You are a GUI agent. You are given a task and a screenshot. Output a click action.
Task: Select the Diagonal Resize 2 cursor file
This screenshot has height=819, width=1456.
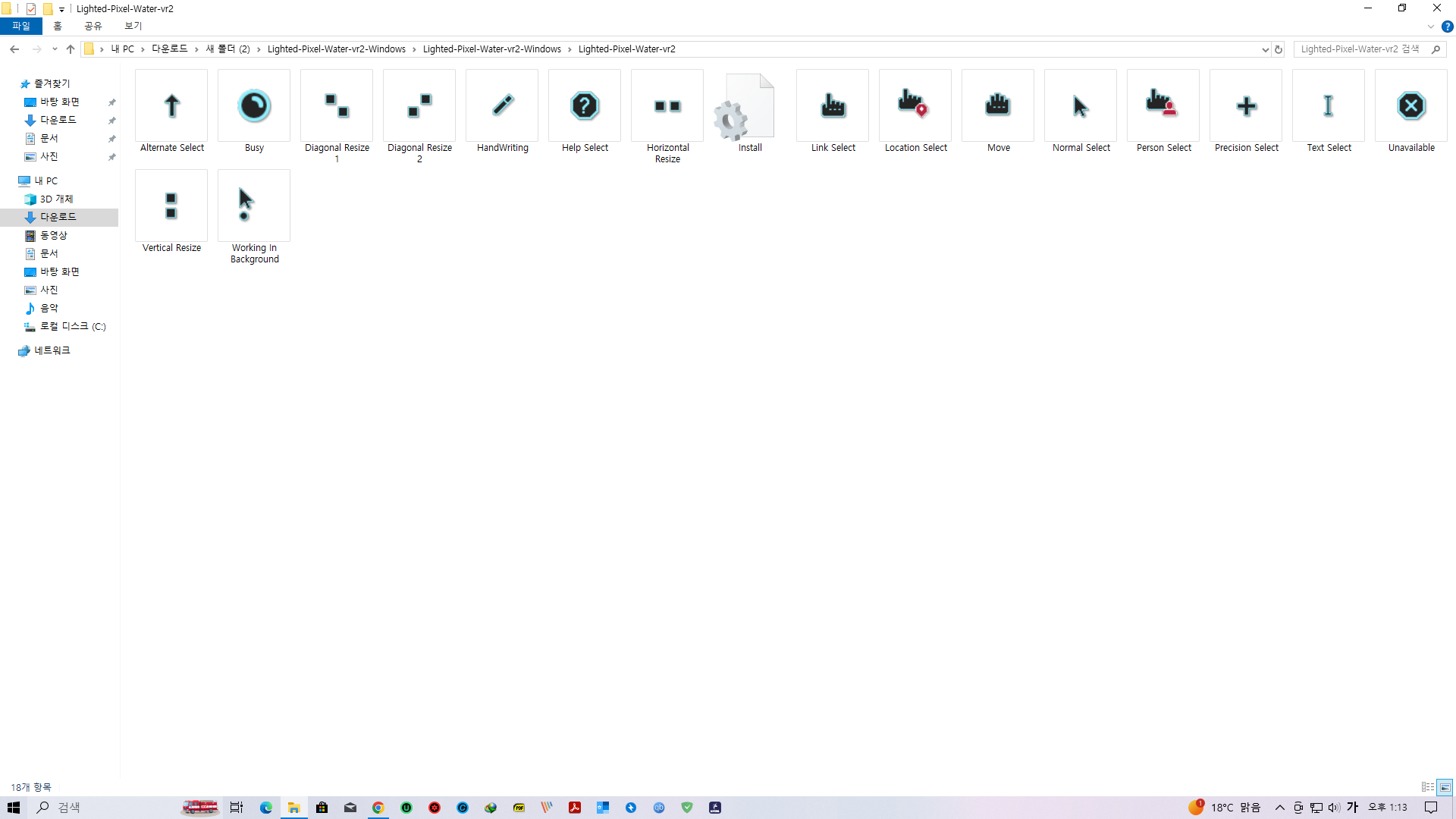(x=419, y=117)
